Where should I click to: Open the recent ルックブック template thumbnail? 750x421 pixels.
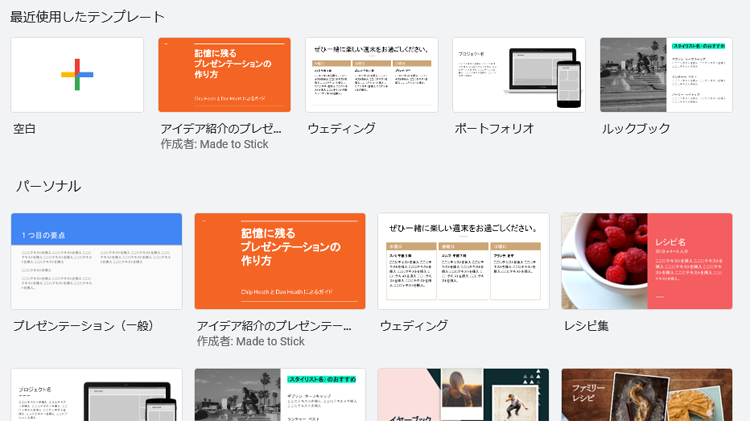click(x=666, y=75)
